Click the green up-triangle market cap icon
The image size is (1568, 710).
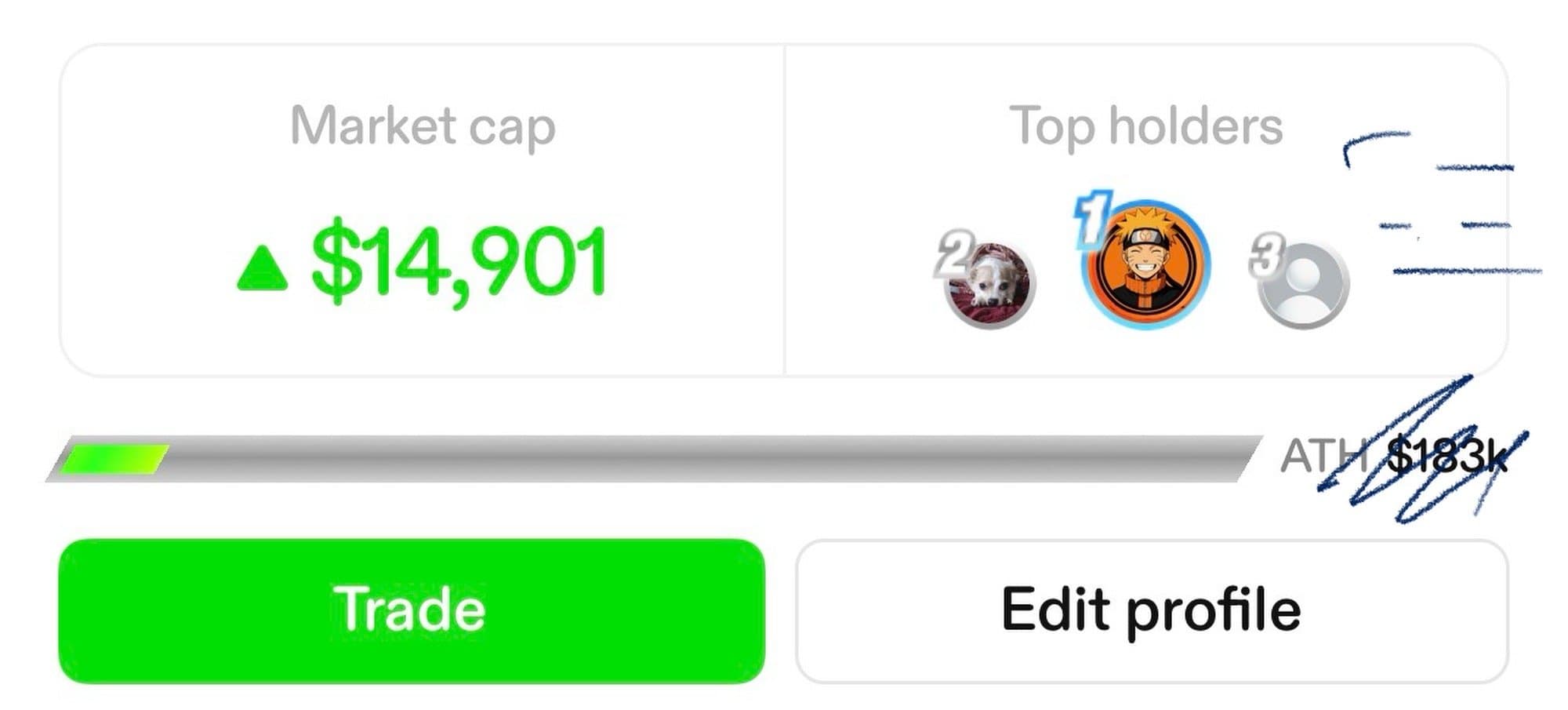[263, 268]
